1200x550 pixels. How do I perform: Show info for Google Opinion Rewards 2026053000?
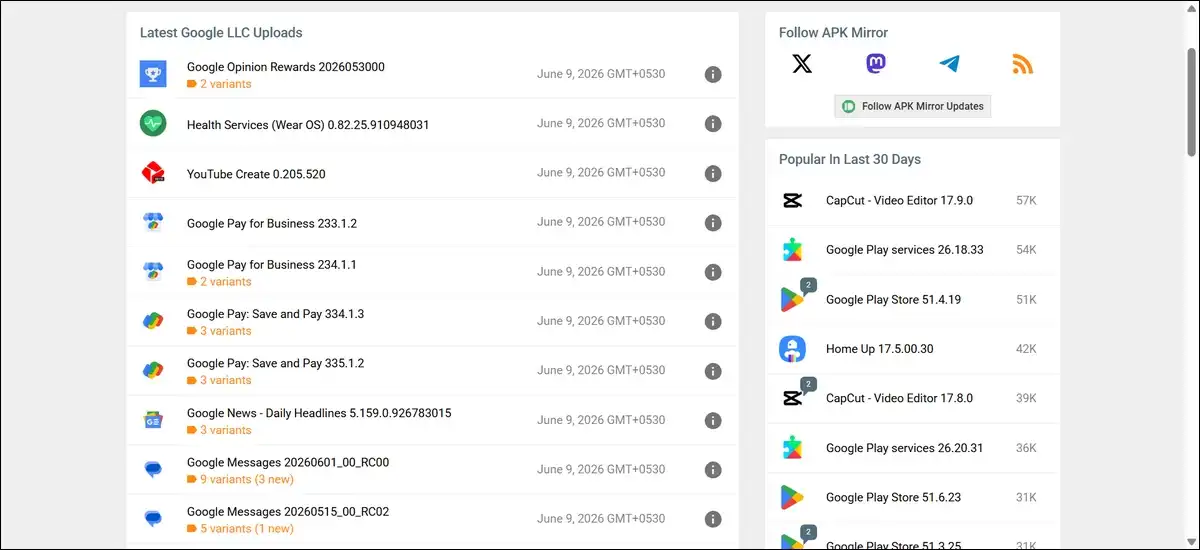713,74
